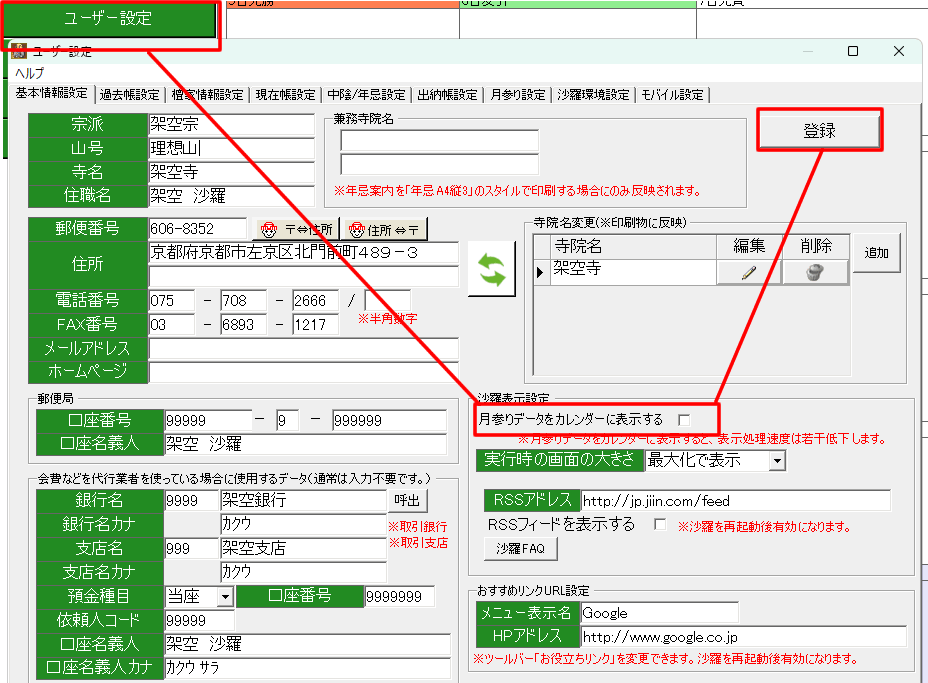Screen dimensions: 928x683
Task: Switch to the 出納帳設定 tab
Action: (x=447, y=95)
